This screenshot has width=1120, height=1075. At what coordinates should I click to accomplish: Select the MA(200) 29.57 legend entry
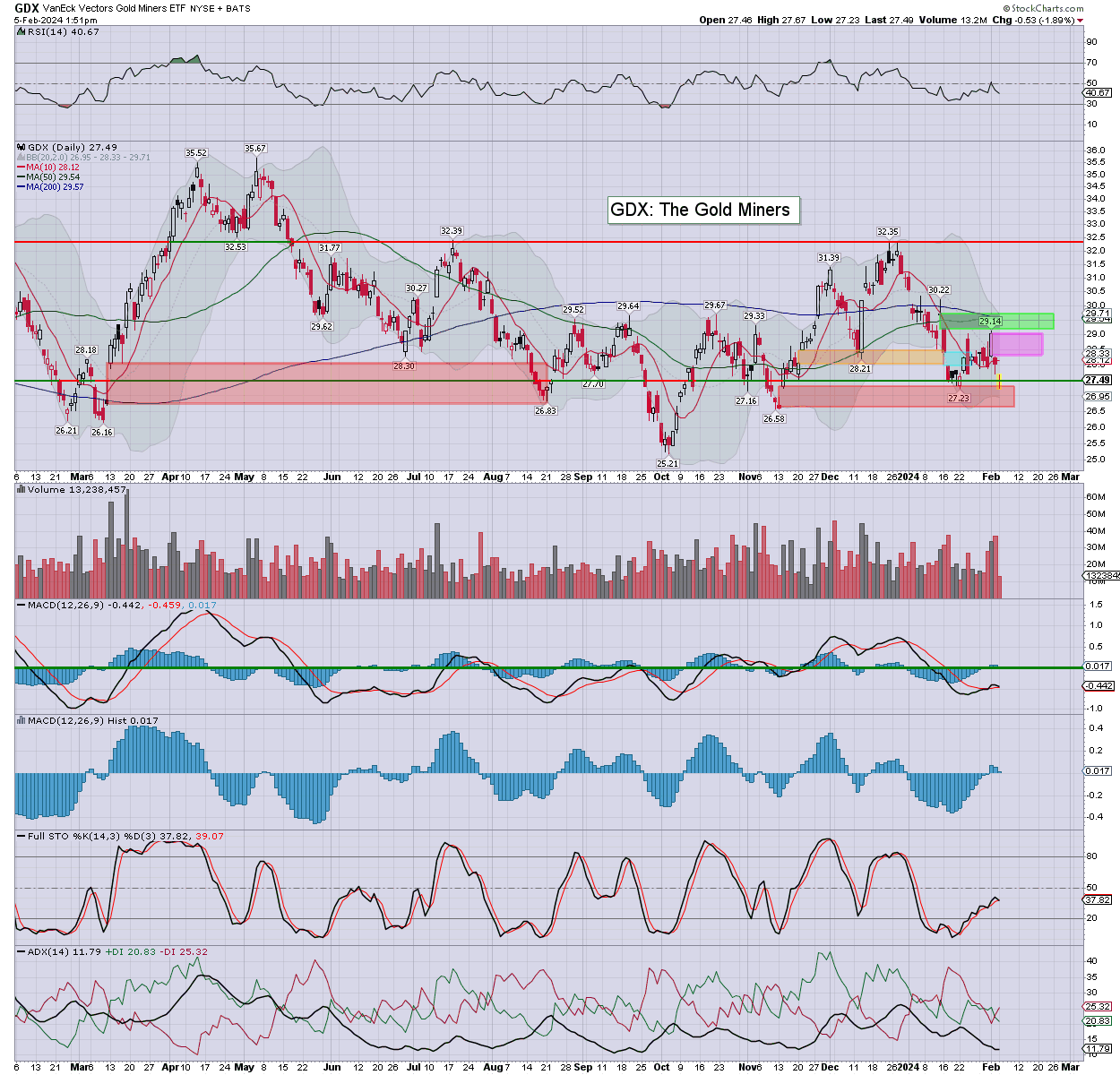tap(54, 187)
